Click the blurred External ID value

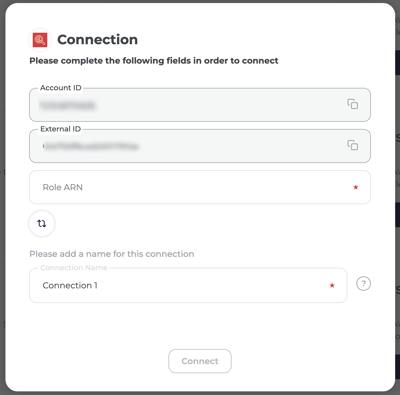(x=91, y=147)
